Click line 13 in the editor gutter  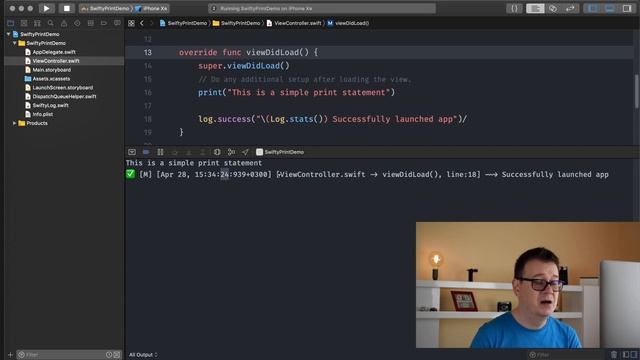pyautogui.click(x=147, y=52)
